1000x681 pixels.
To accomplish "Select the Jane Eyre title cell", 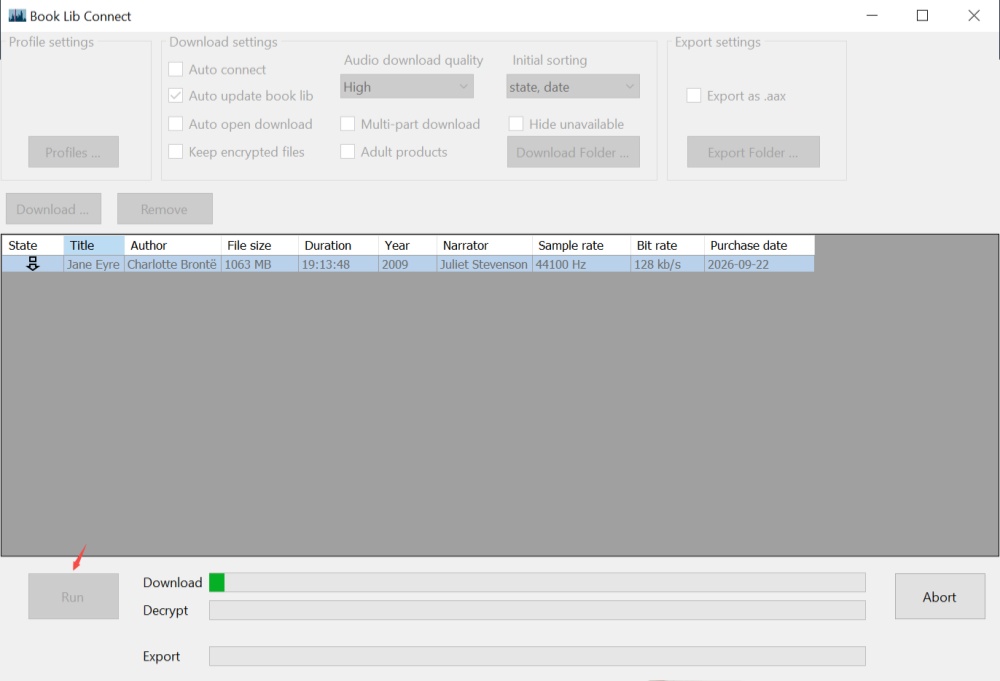I will (x=94, y=264).
